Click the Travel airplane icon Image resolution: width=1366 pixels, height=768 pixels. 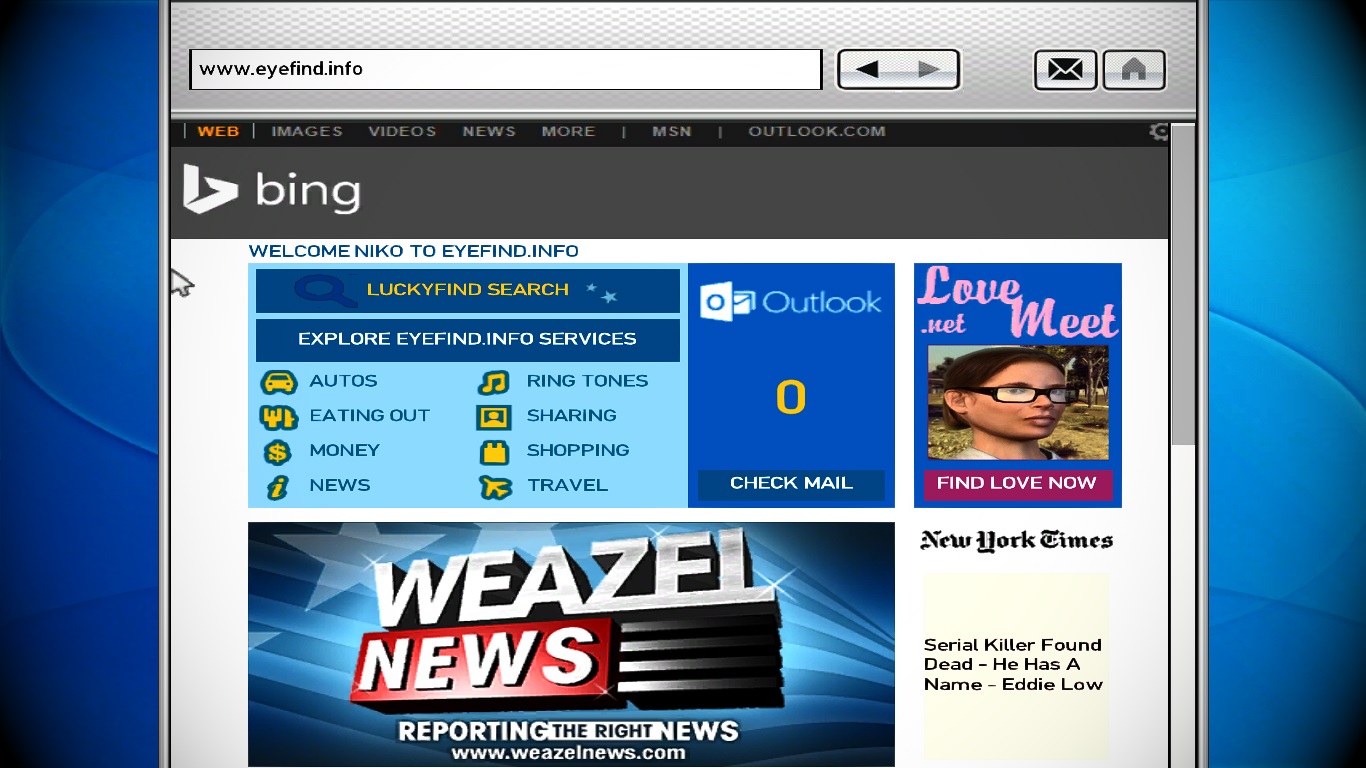[495, 487]
